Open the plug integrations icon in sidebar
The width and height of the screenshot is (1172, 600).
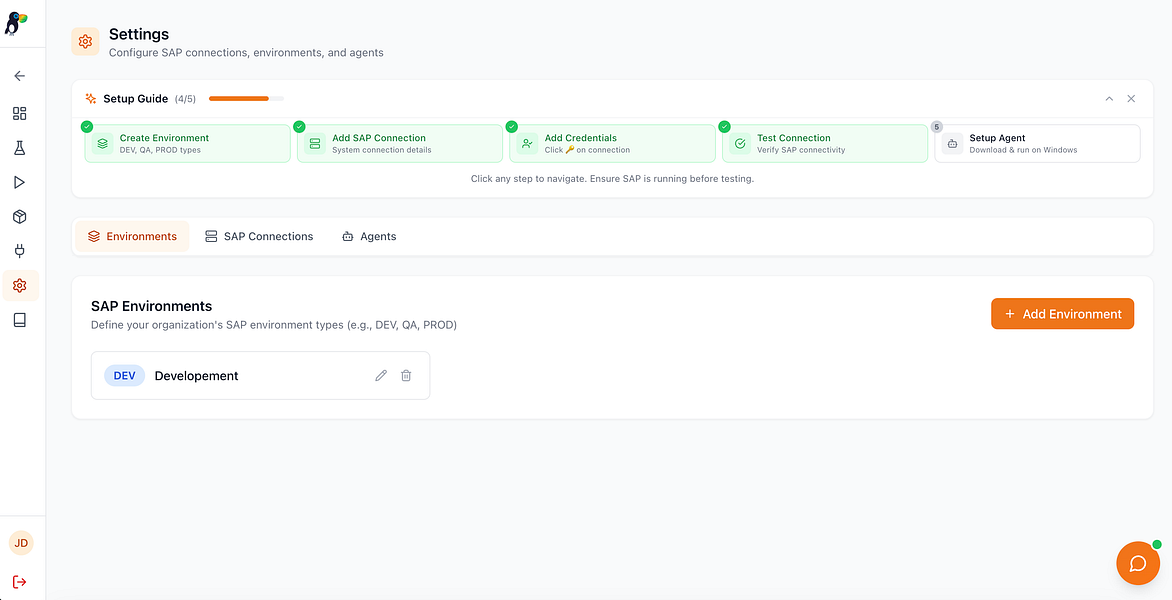click(20, 251)
